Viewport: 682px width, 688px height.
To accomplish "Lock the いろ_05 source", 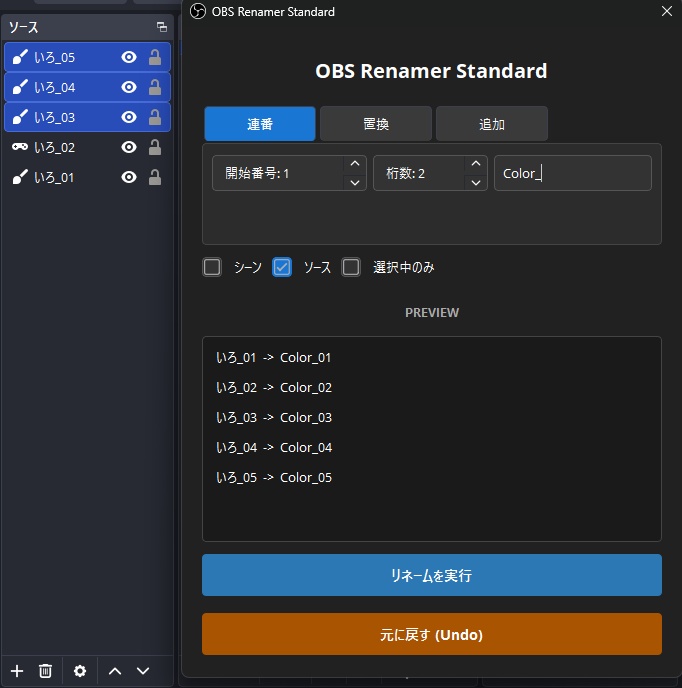I will click(x=155, y=57).
